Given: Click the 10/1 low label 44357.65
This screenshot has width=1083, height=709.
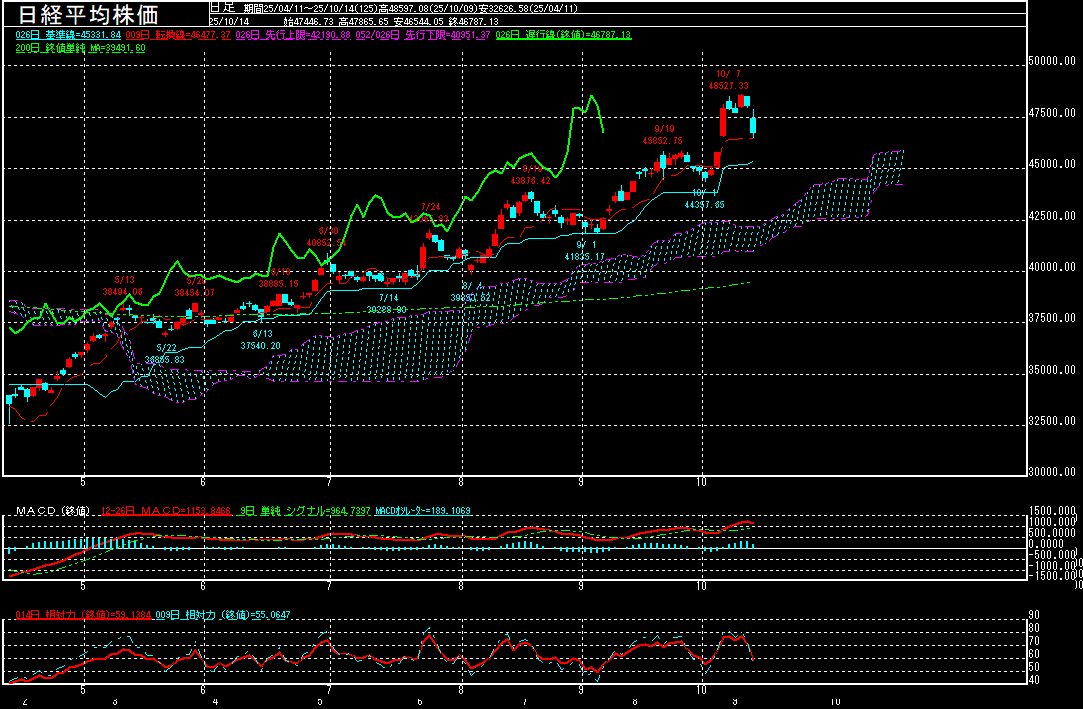Looking at the screenshot, I should click(704, 205).
